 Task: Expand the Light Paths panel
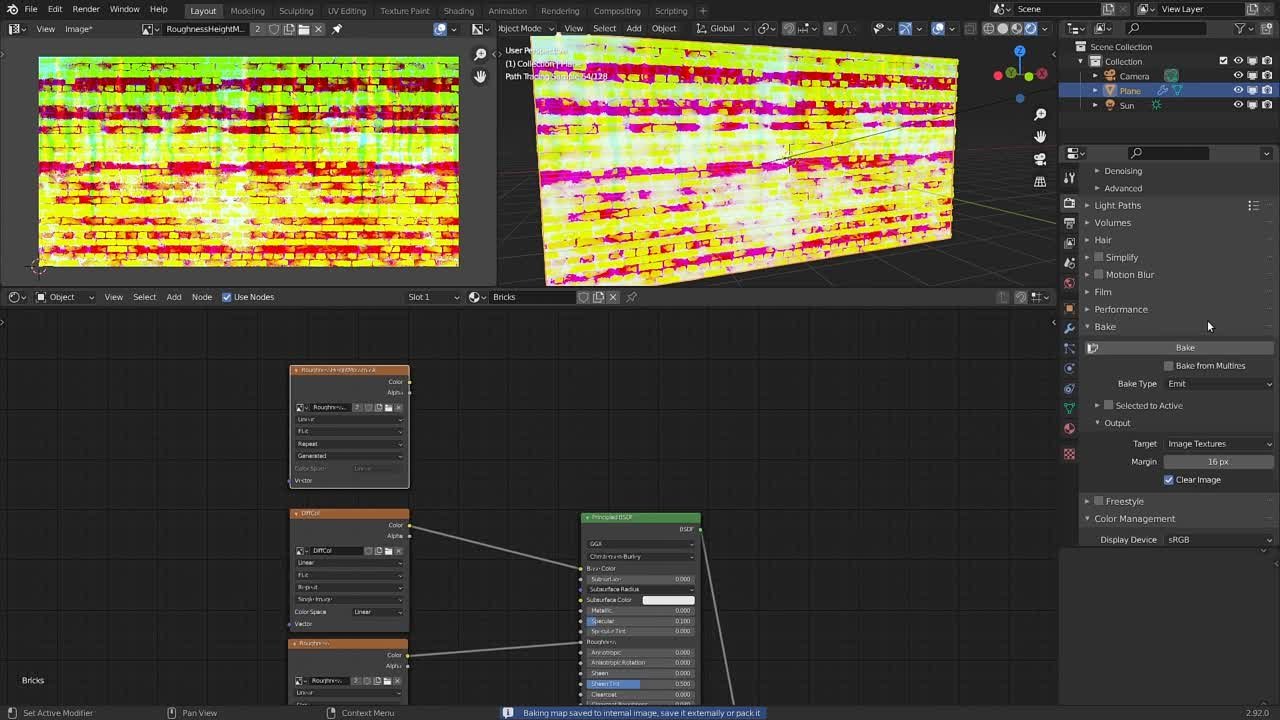coord(1117,205)
